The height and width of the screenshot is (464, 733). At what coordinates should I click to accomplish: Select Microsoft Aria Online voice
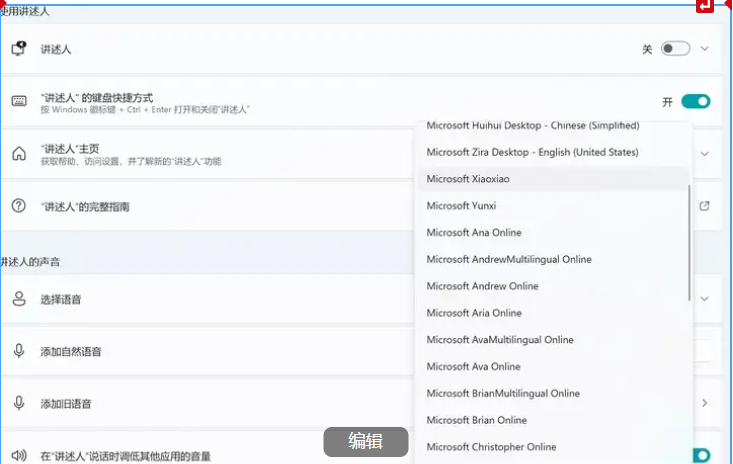click(474, 313)
